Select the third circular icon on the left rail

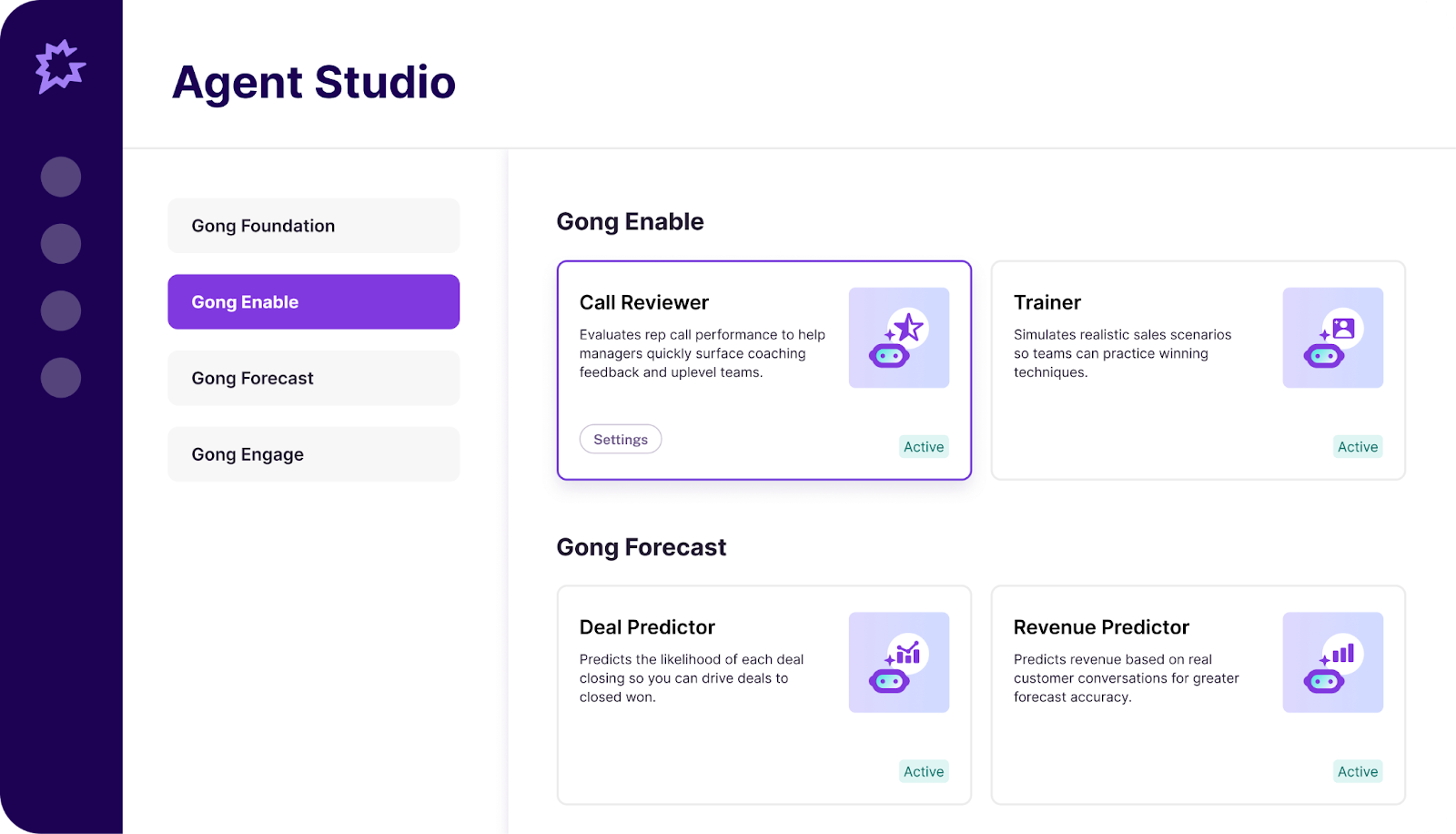(60, 310)
